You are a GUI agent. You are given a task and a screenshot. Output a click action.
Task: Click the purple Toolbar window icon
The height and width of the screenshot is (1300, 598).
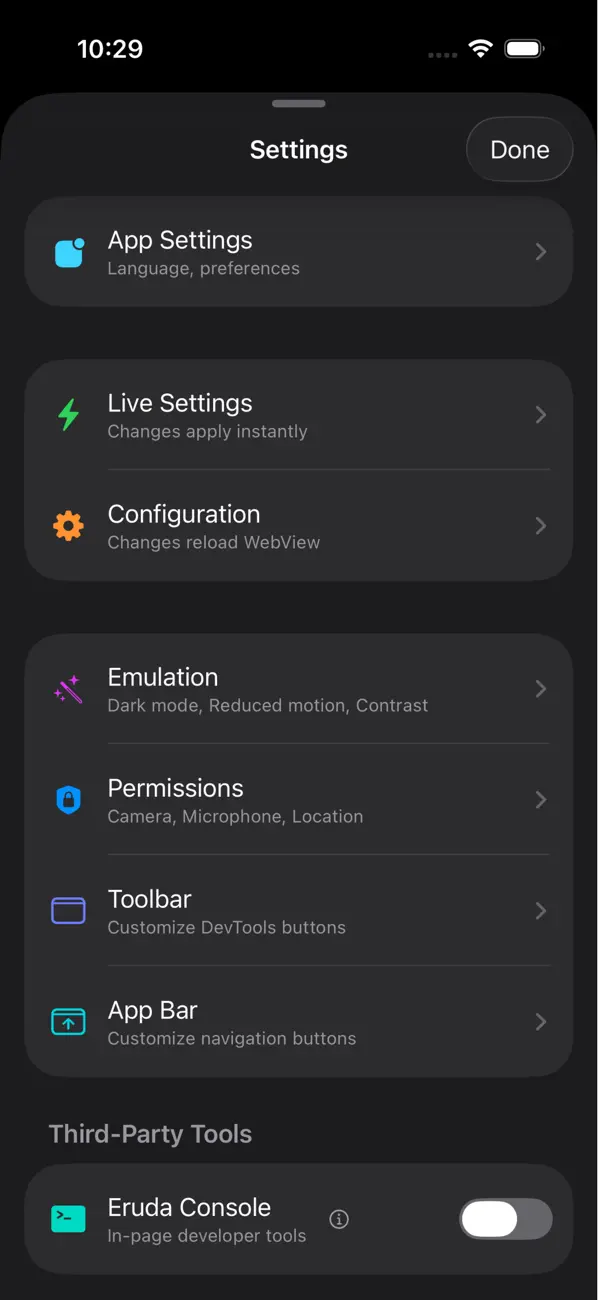click(x=68, y=910)
